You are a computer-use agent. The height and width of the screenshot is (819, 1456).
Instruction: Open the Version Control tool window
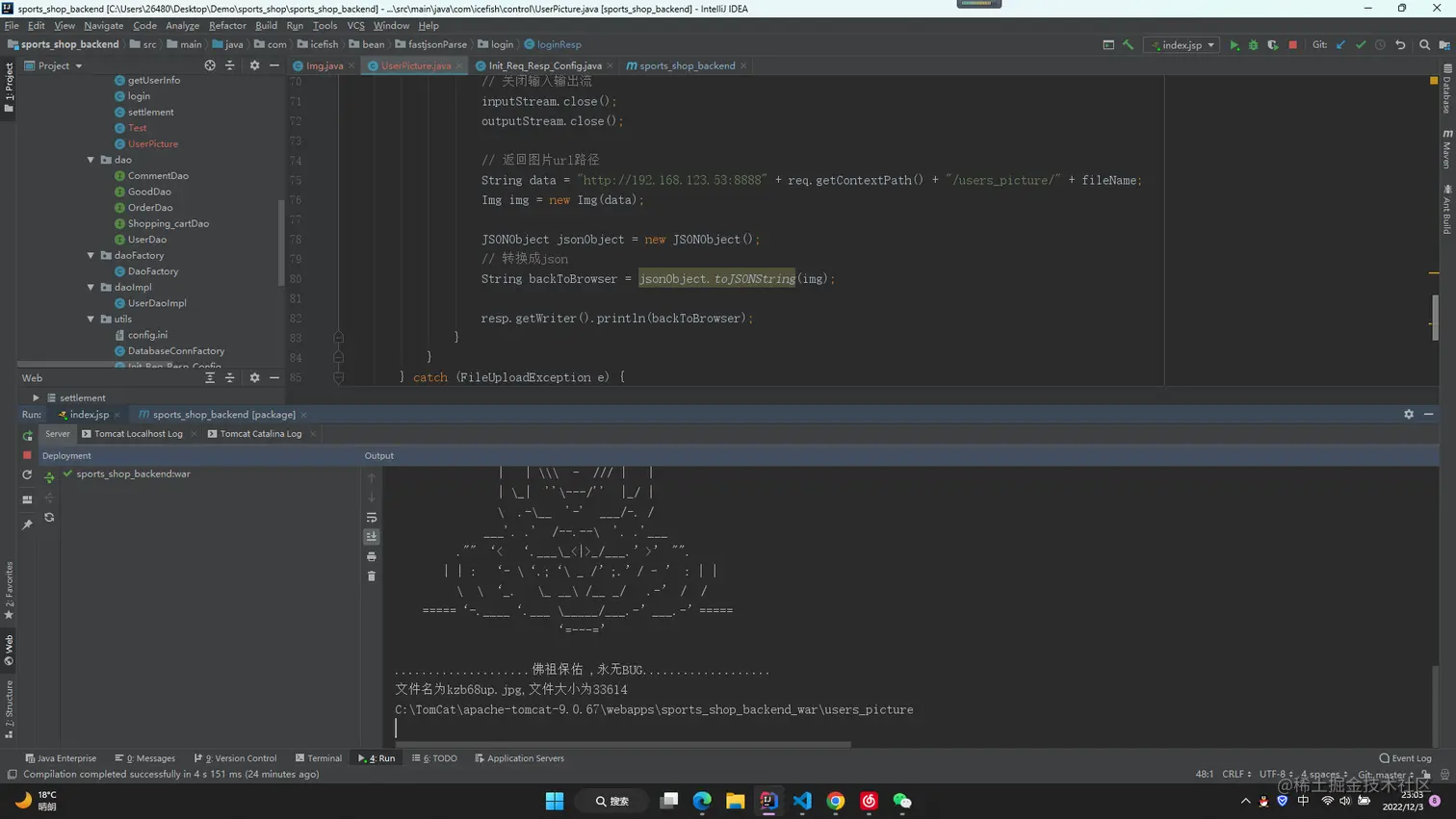click(235, 758)
